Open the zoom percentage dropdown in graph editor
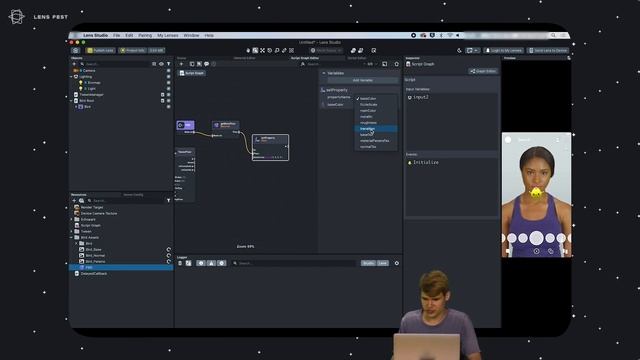640x360 pixels. tap(371, 64)
